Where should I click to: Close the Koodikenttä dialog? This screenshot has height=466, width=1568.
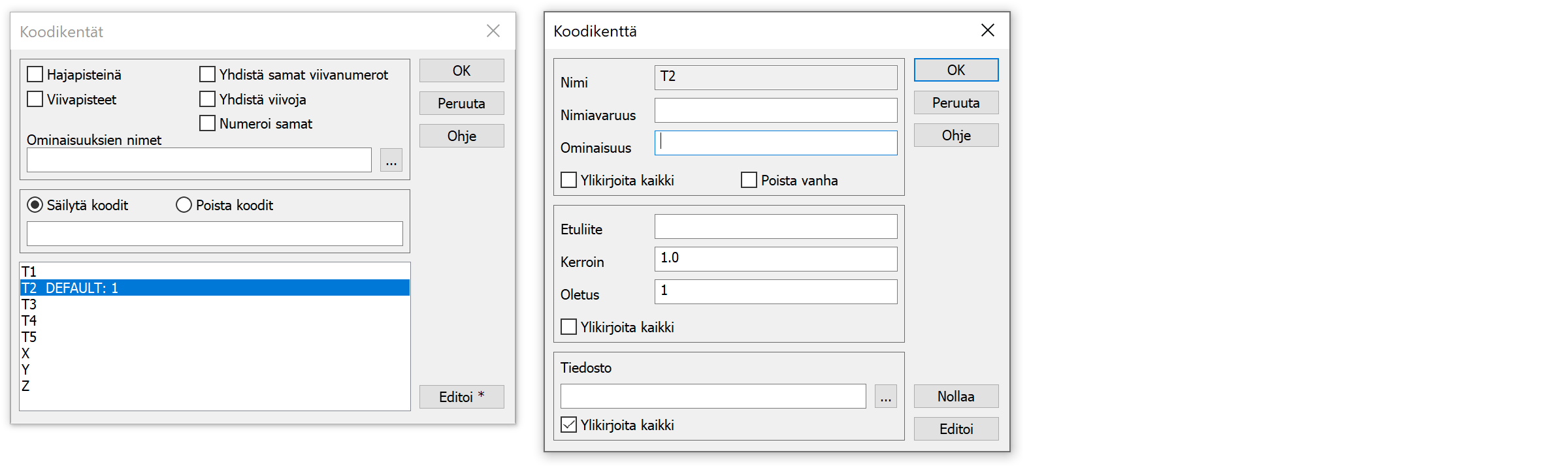(987, 31)
